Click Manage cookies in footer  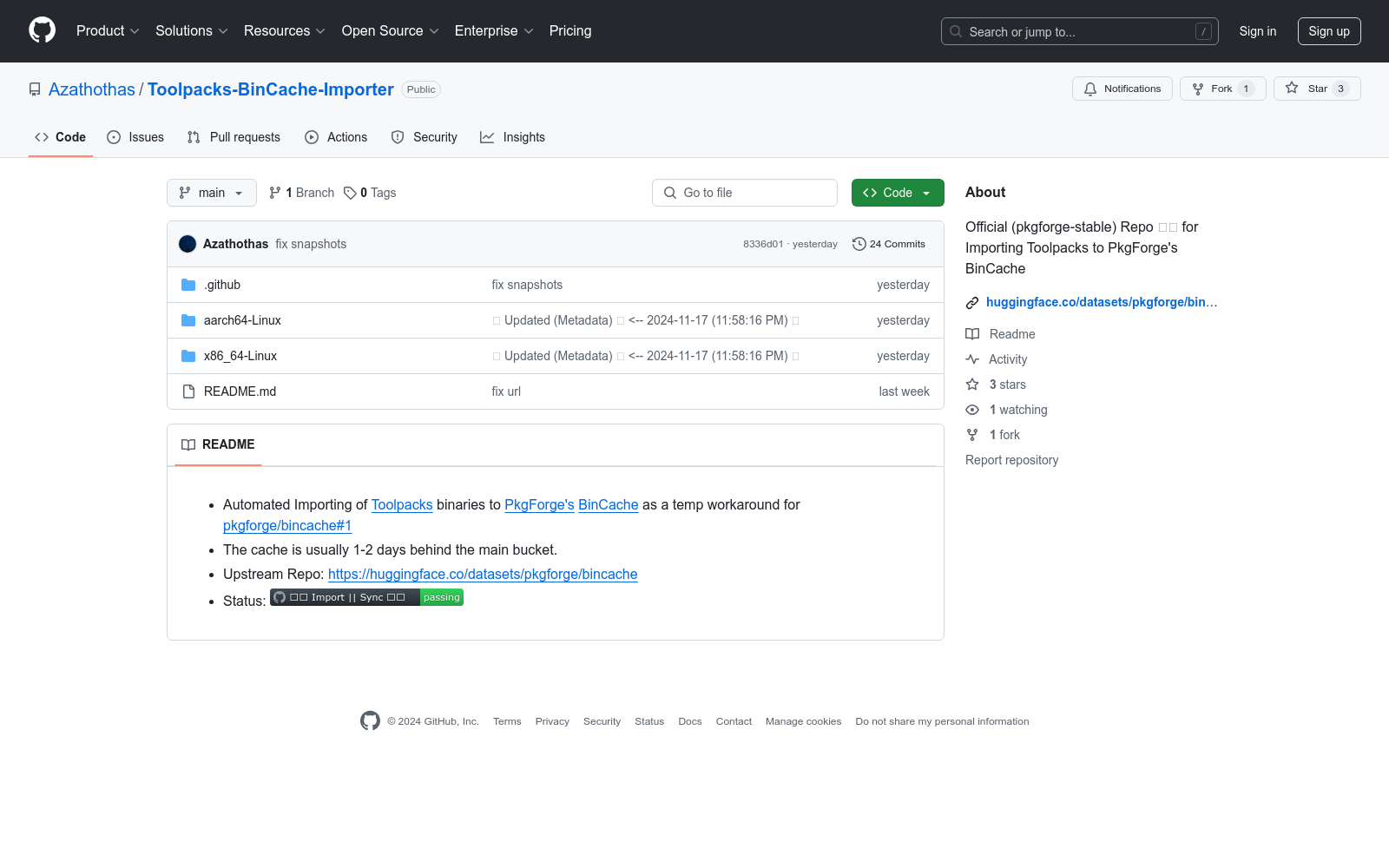pos(803,721)
